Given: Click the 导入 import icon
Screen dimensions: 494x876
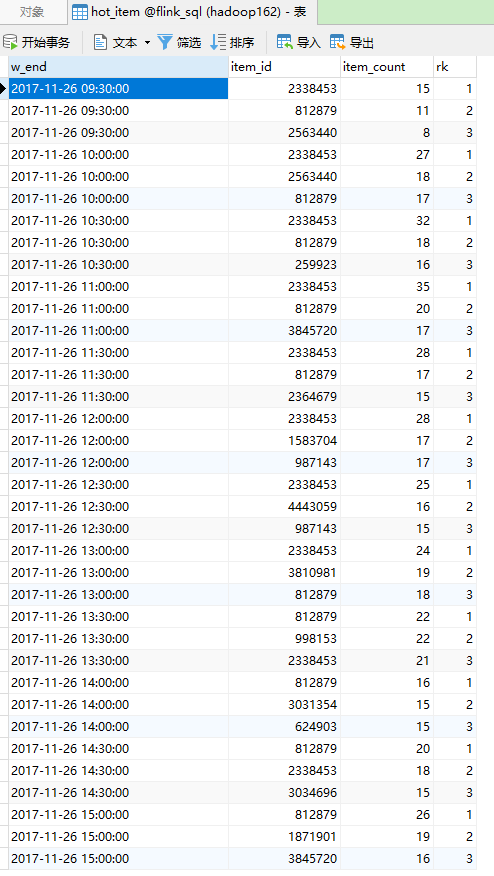Looking at the screenshot, I should [284, 42].
